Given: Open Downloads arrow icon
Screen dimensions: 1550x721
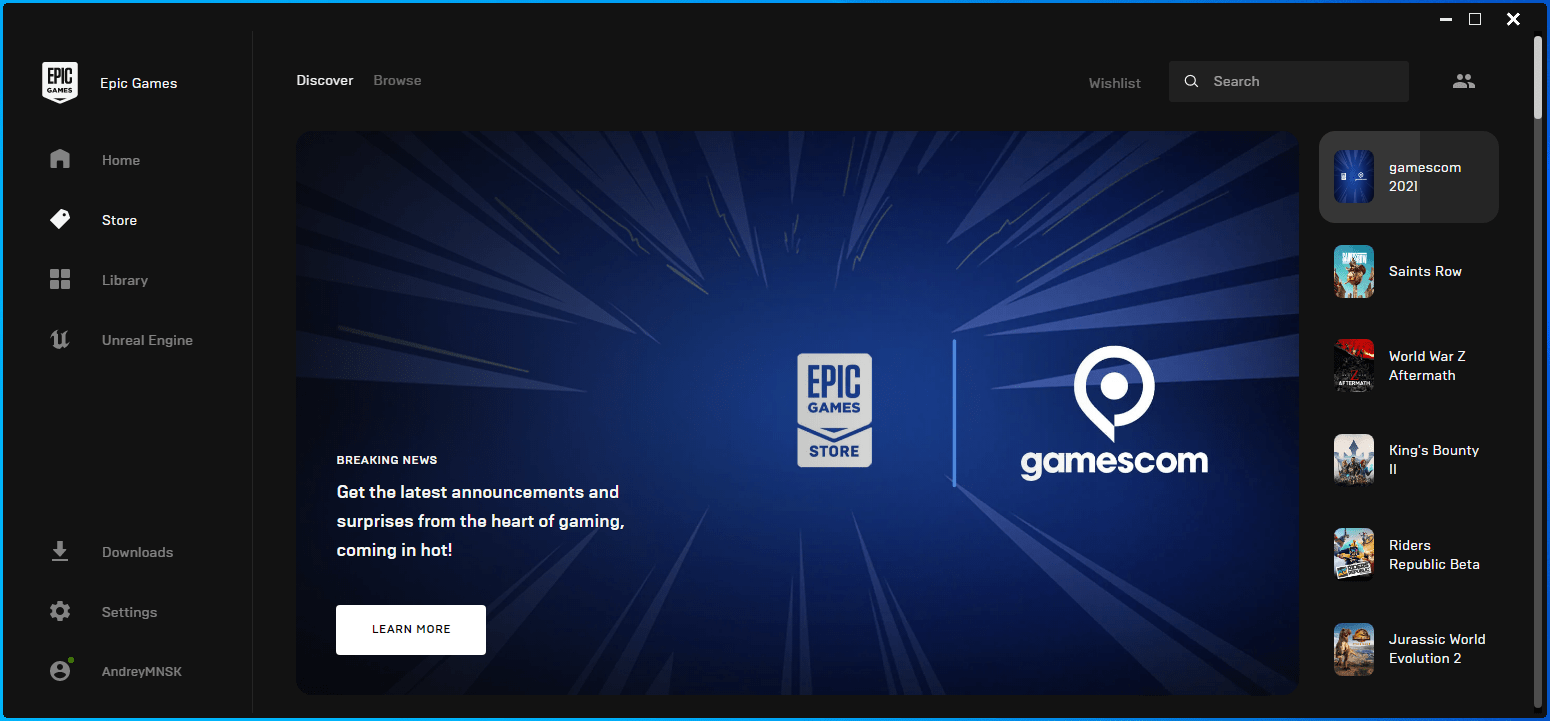Looking at the screenshot, I should pos(60,551).
